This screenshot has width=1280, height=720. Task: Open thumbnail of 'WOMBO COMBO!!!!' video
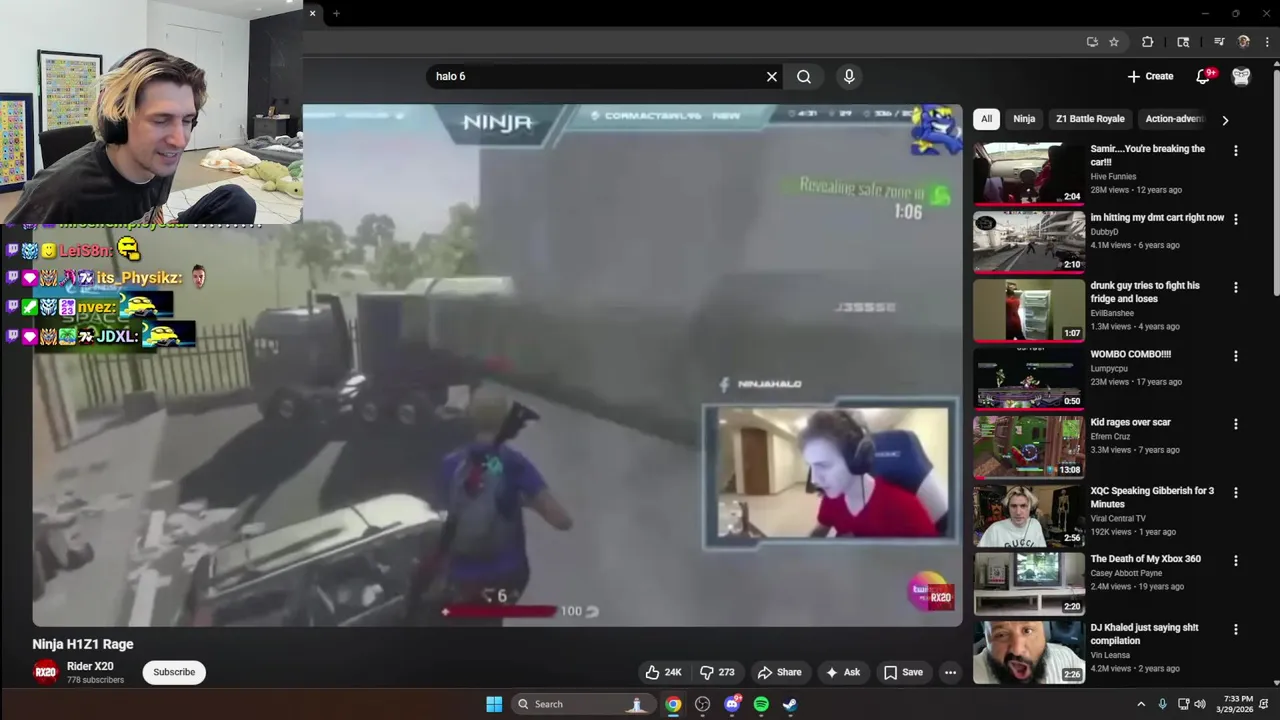pos(1029,378)
